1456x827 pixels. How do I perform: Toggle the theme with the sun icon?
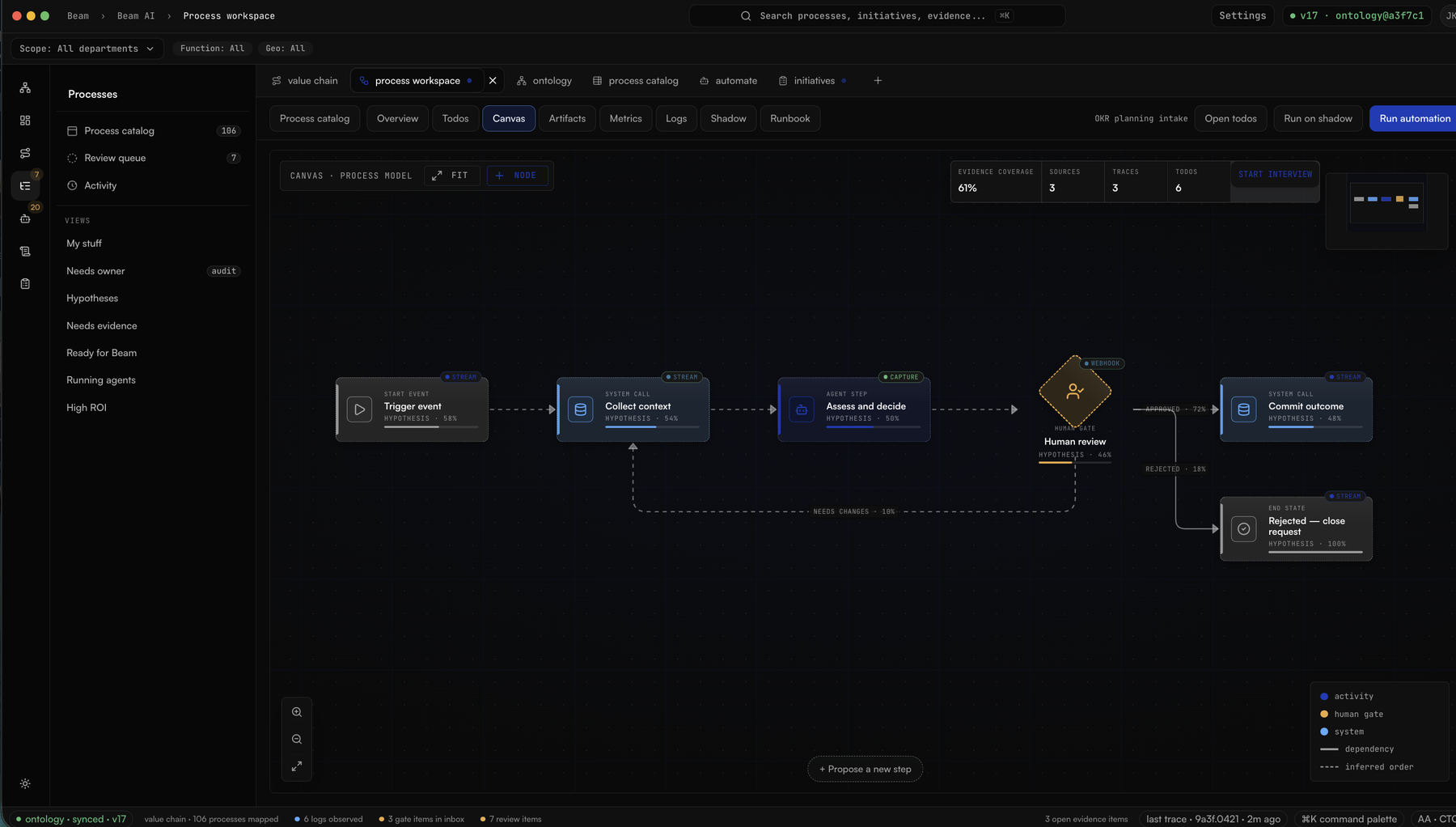(25, 783)
